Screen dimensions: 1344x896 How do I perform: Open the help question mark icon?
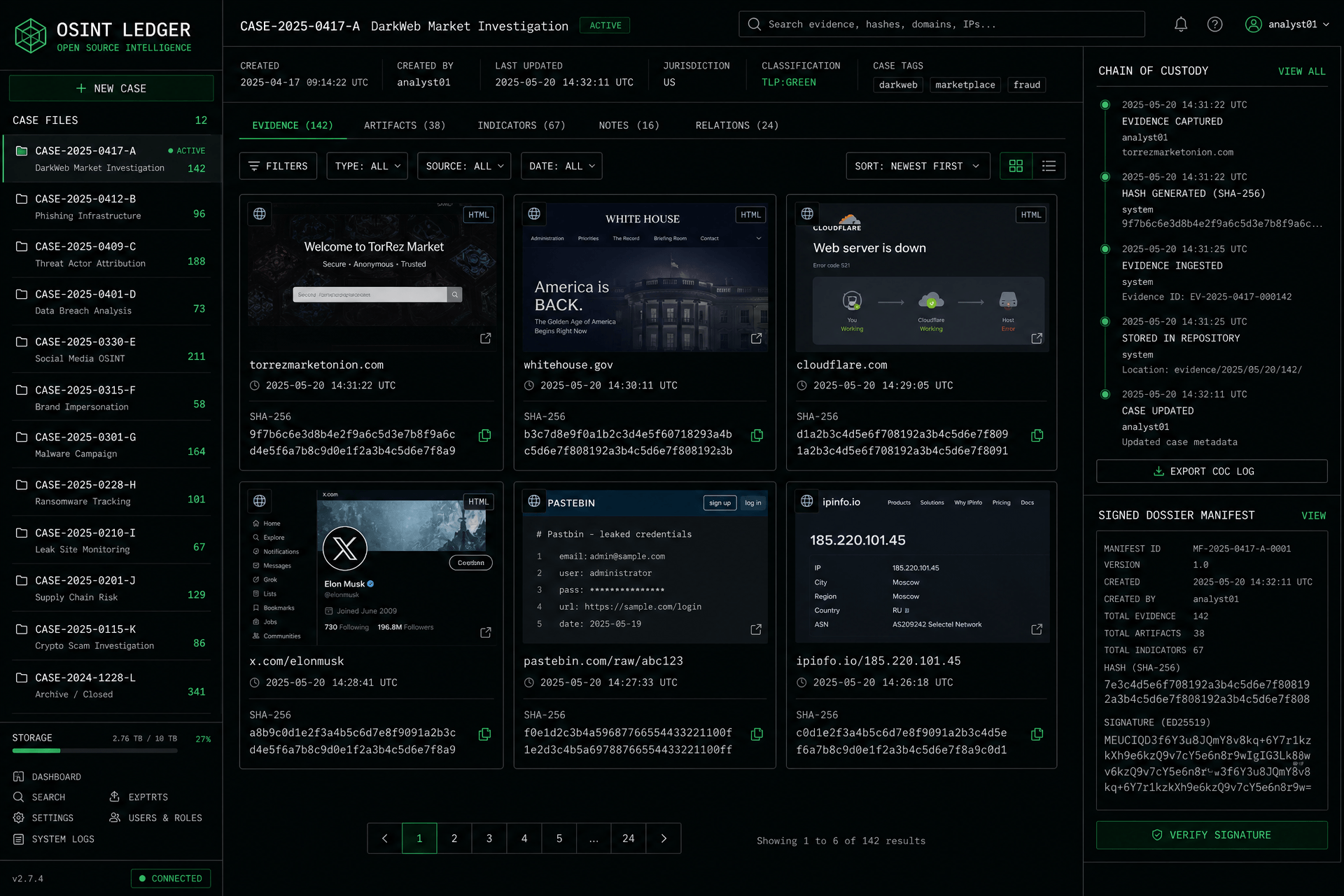point(1214,24)
